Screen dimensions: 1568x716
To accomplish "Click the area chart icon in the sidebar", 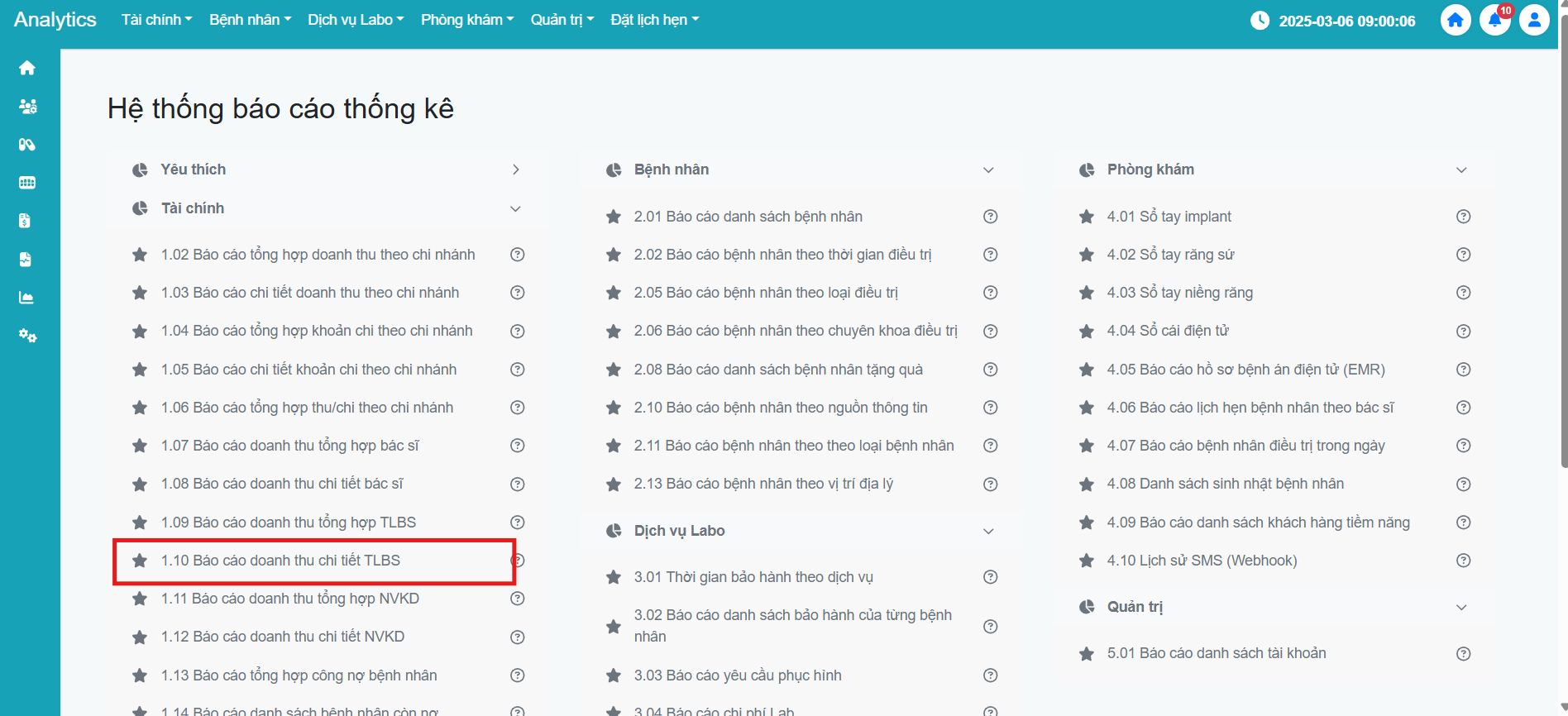I will (26, 298).
